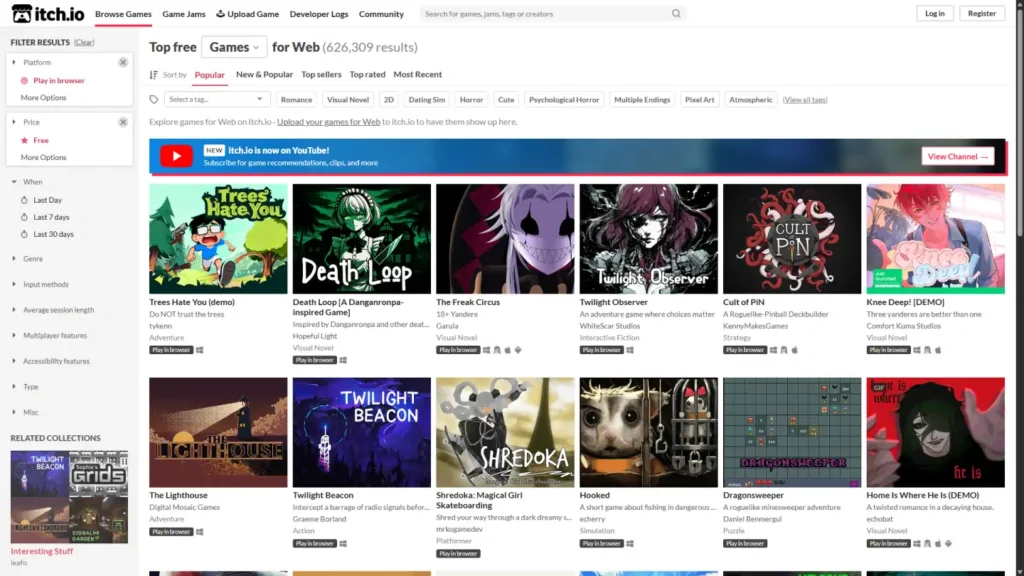Open the Cult of PiN game thumbnail
1024x576 pixels.
[792, 238]
